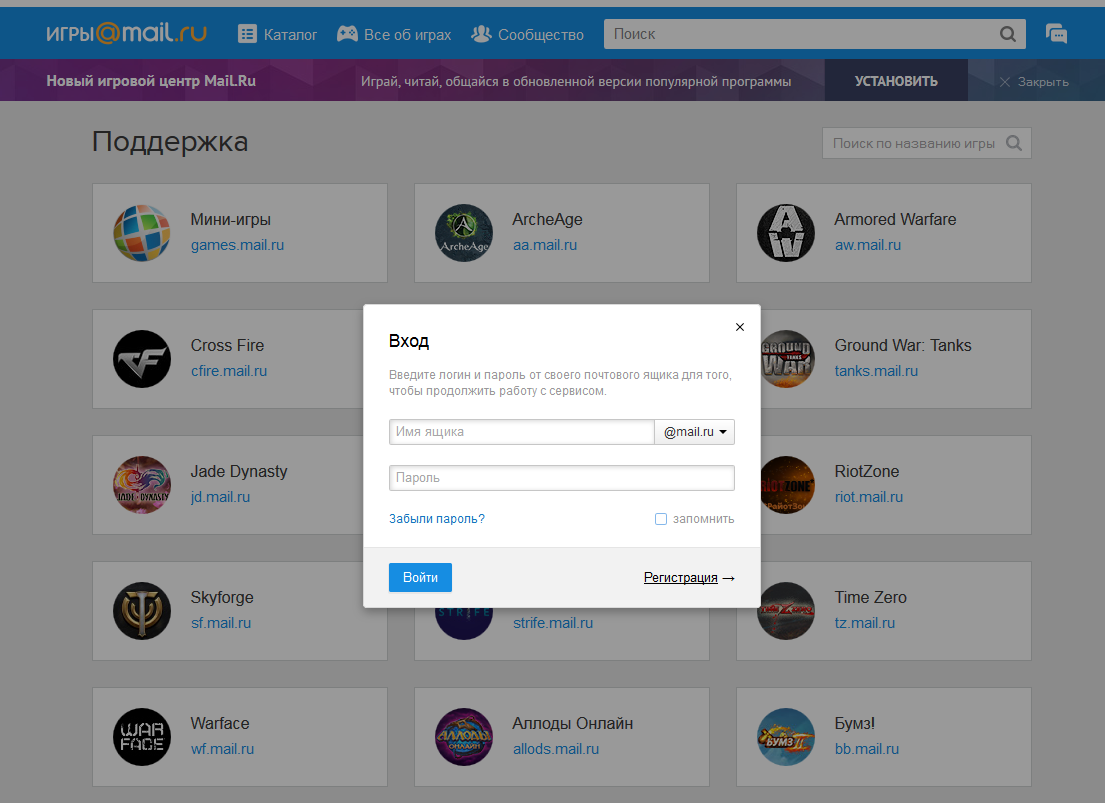This screenshot has height=803, width=1105.
Task: Open bb.mail.ru link
Action: [x=867, y=749]
